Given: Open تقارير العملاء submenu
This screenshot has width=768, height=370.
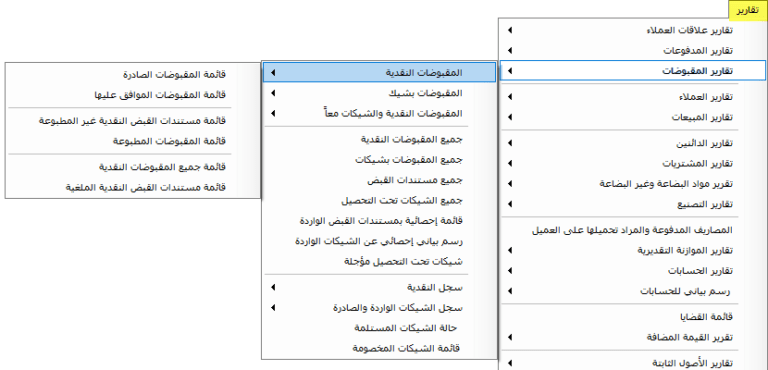Looking at the screenshot, I should (x=632, y=97).
